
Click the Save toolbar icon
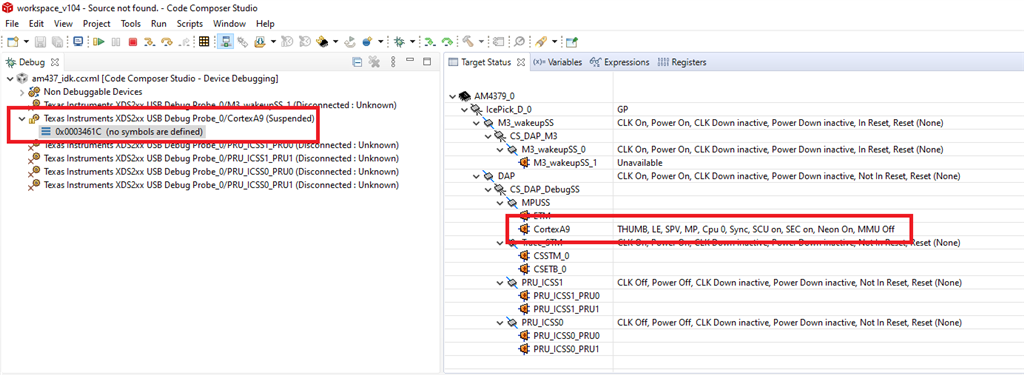click(40, 41)
